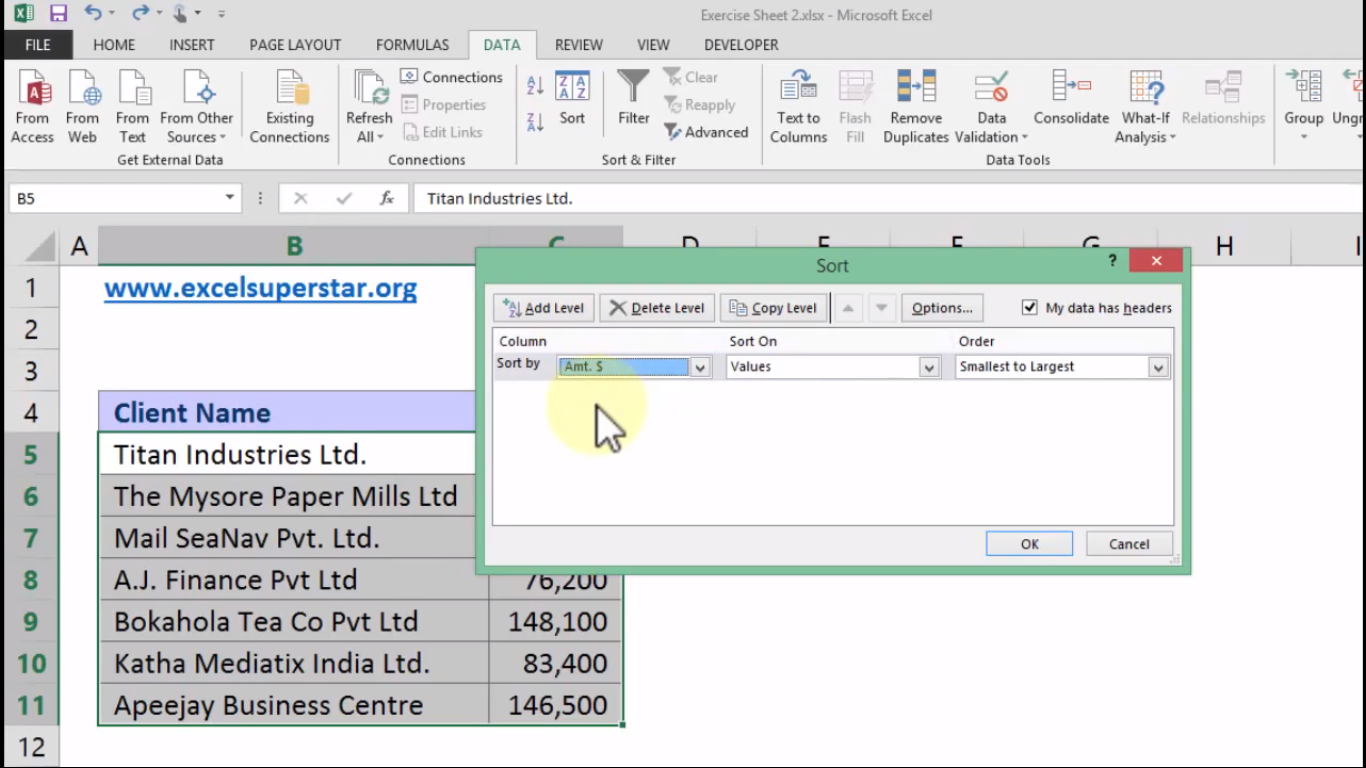Click the Save icon in quick access toolbar
The height and width of the screenshot is (768, 1366).
58,14
